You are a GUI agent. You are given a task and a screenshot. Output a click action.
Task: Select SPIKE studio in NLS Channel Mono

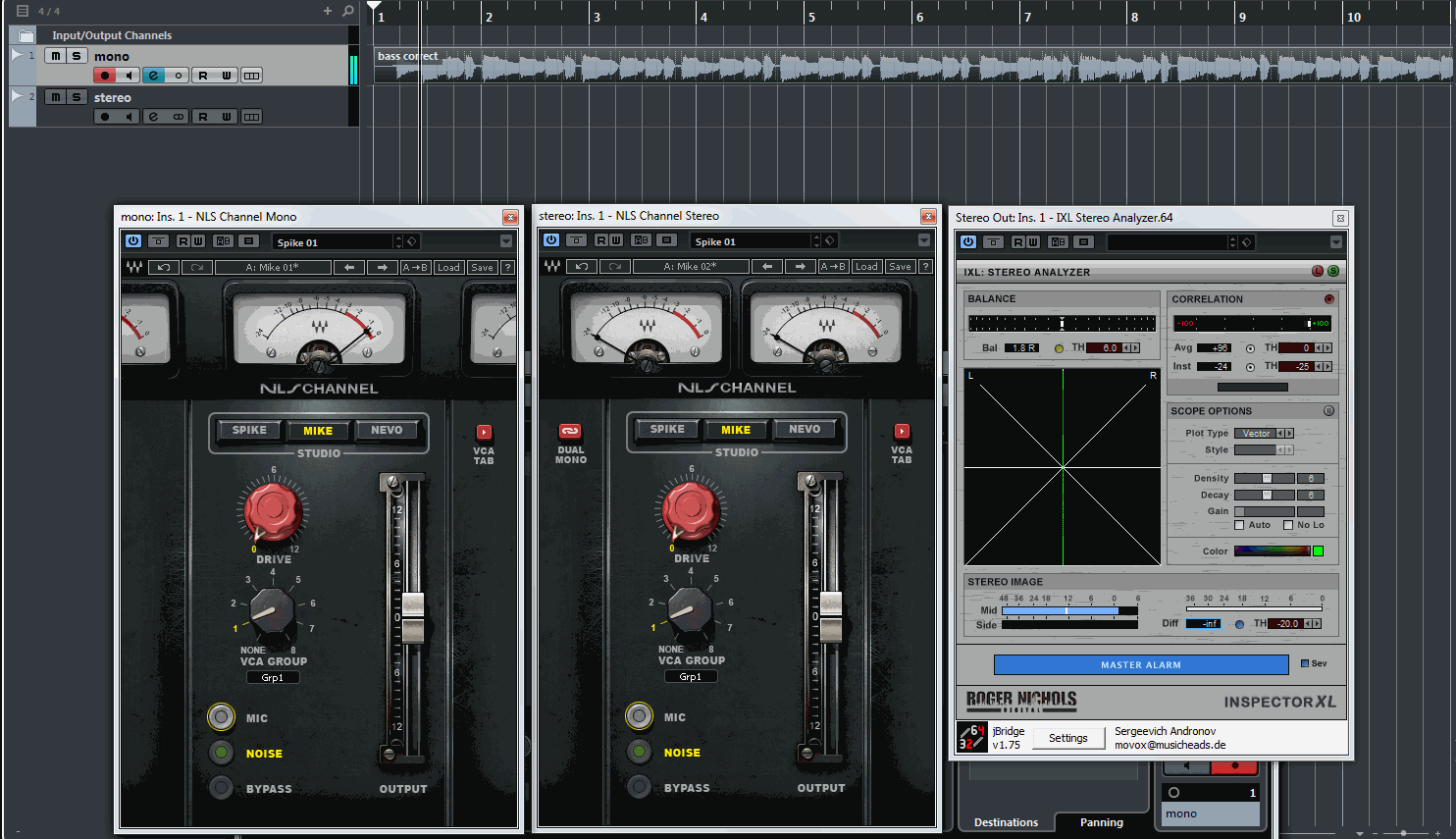pyautogui.click(x=249, y=430)
